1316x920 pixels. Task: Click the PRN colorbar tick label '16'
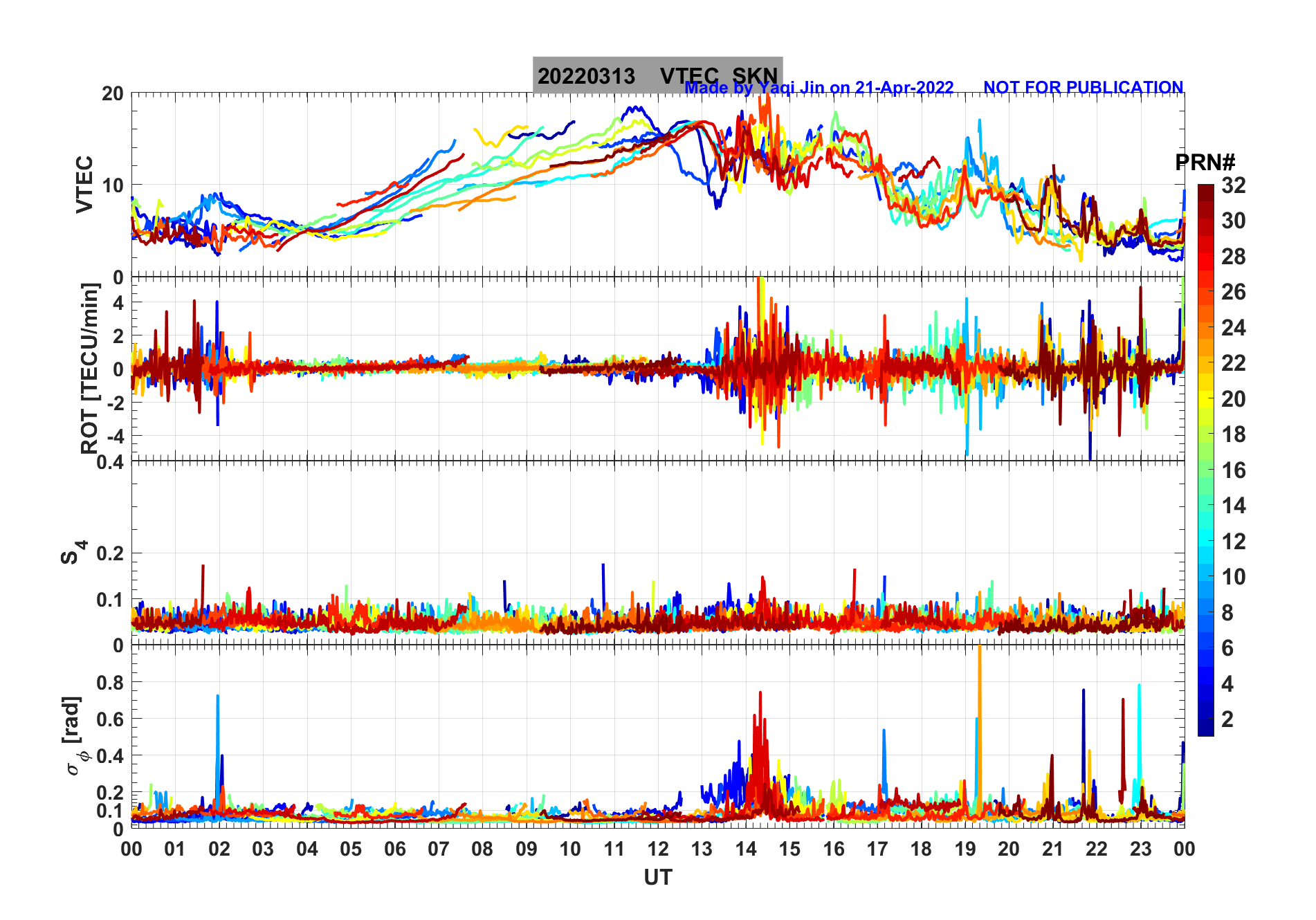[x=1233, y=470]
